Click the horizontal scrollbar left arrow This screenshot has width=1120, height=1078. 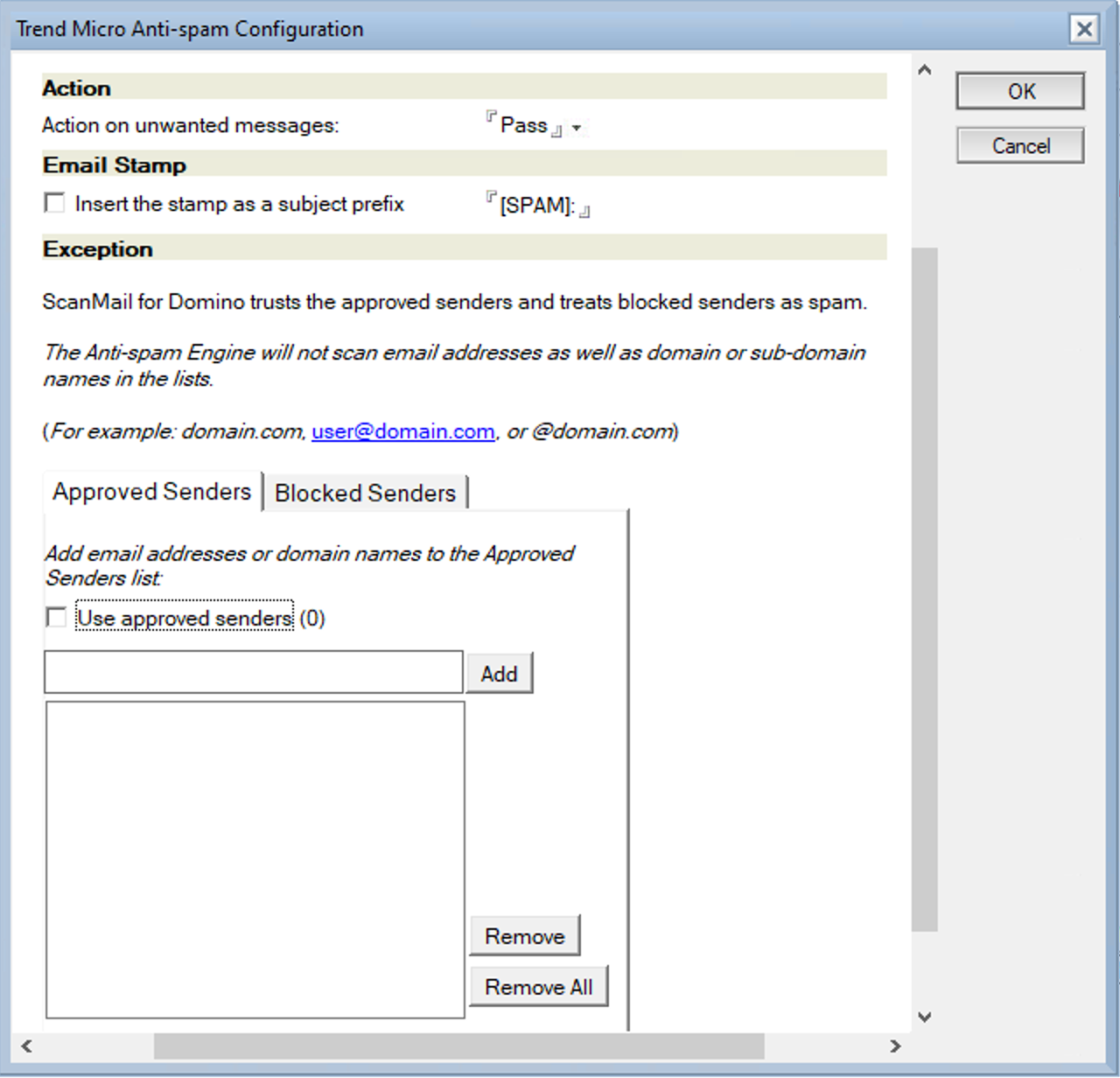pos(25,1046)
